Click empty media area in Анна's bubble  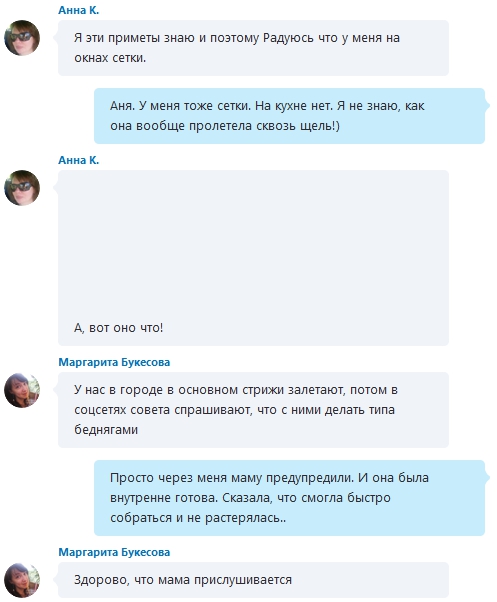253,246
